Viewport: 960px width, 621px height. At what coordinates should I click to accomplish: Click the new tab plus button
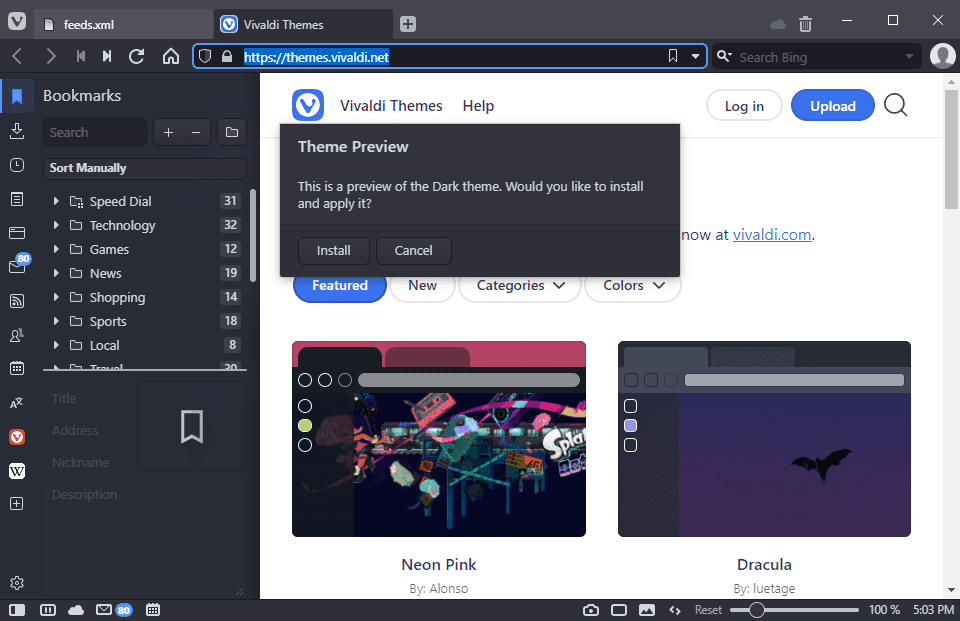pyautogui.click(x=408, y=24)
